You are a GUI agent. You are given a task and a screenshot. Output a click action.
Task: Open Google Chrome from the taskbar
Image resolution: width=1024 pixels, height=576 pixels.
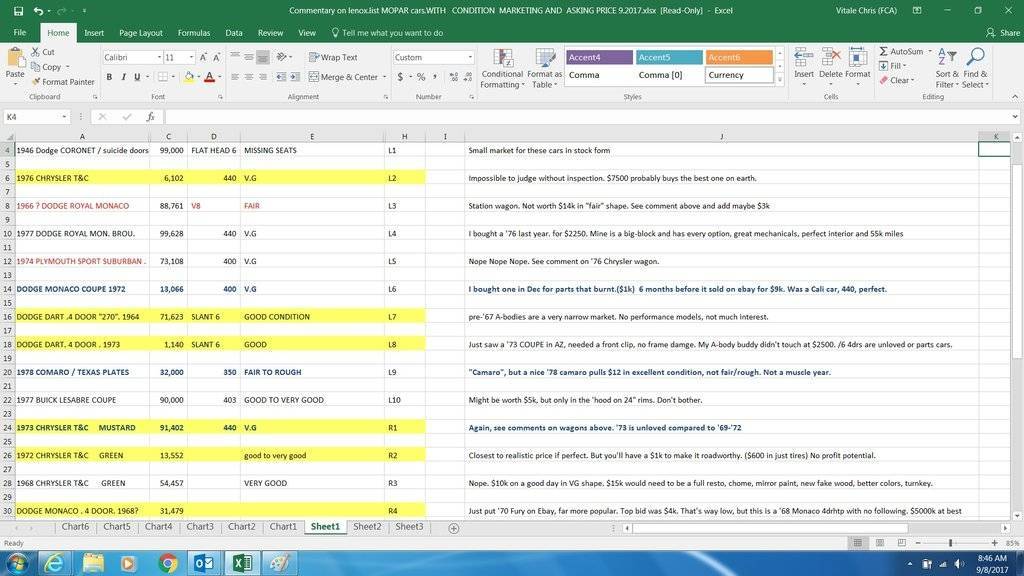167,563
